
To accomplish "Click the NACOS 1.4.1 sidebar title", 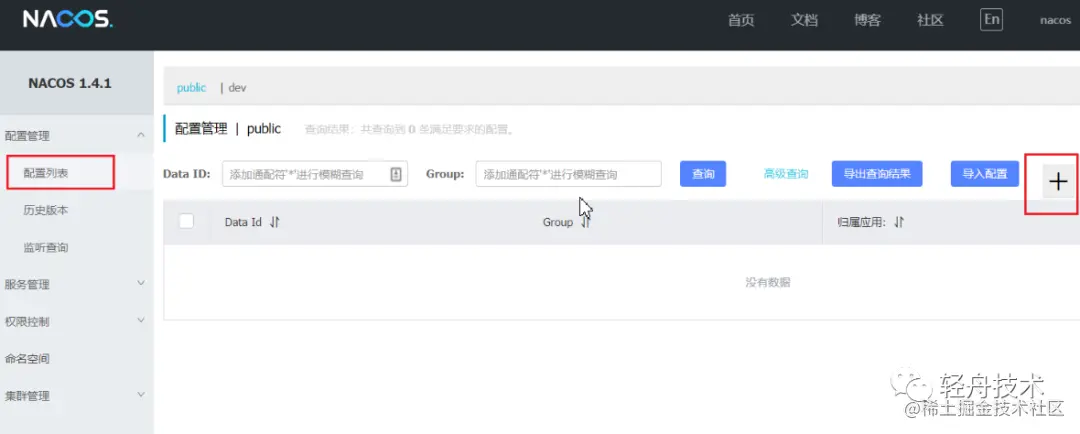I will coord(70,83).
